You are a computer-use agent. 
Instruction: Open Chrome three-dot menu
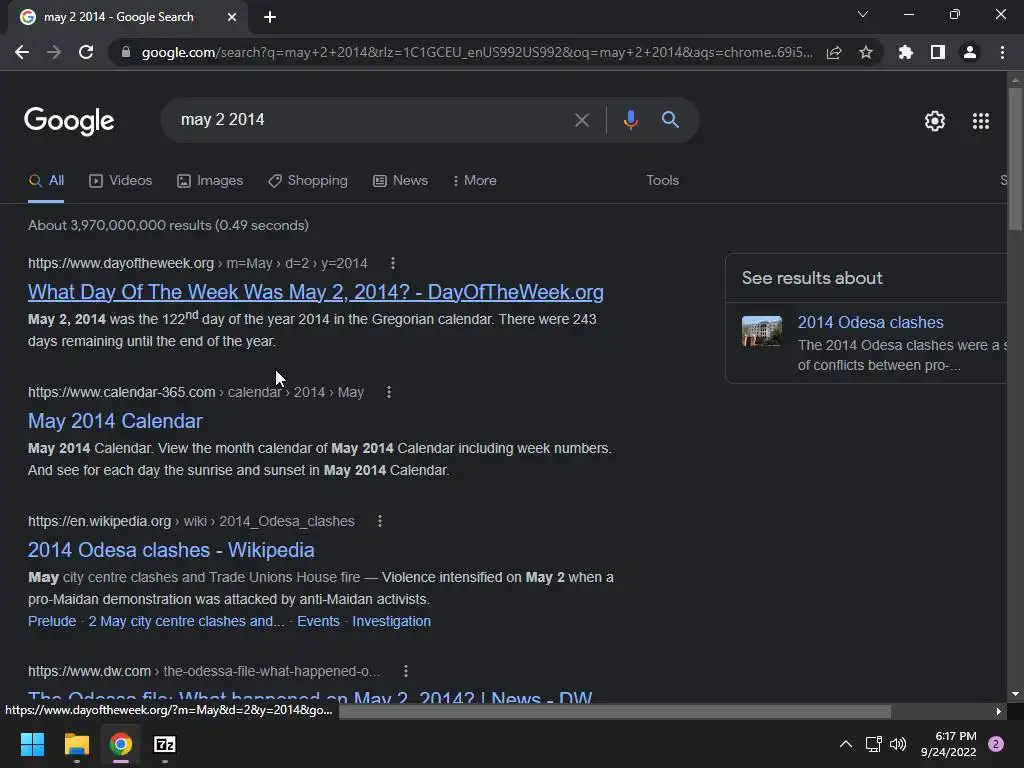(x=1002, y=52)
